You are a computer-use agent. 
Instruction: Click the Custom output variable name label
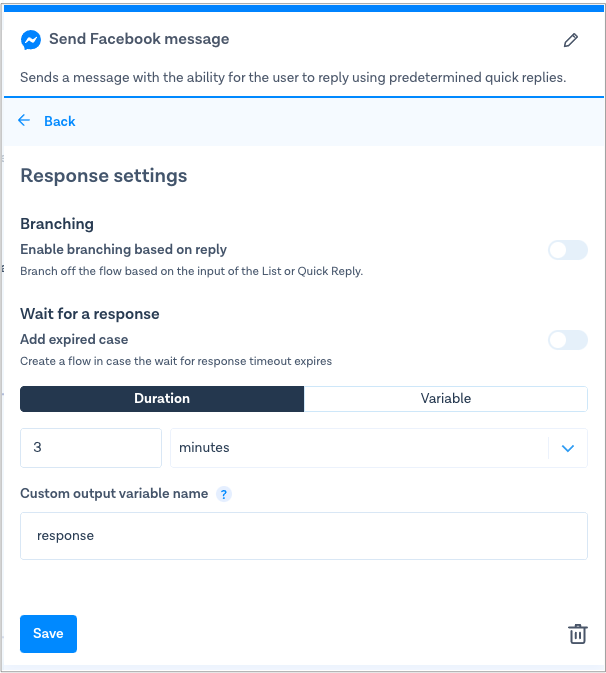pyautogui.click(x=114, y=494)
